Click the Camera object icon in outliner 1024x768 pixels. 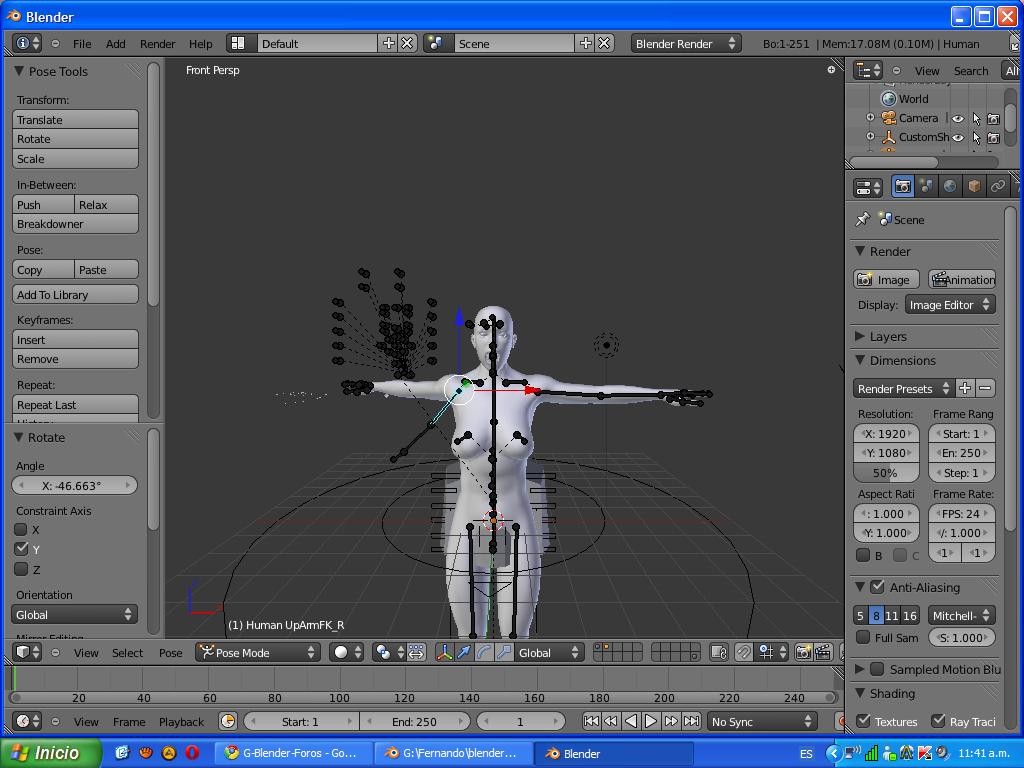click(x=888, y=118)
